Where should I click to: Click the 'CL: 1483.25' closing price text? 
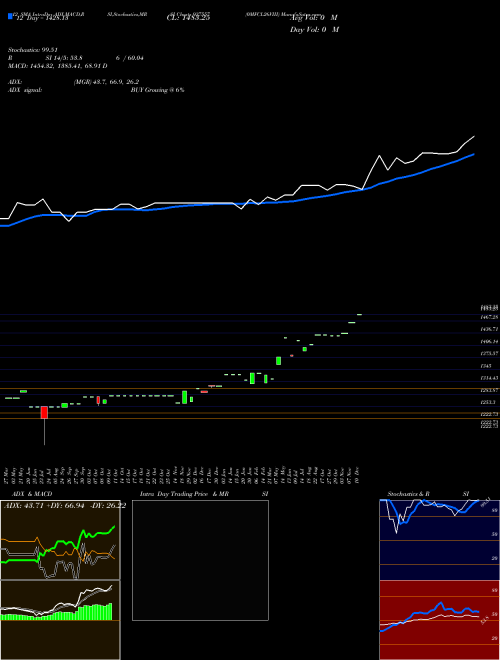point(188,18)
